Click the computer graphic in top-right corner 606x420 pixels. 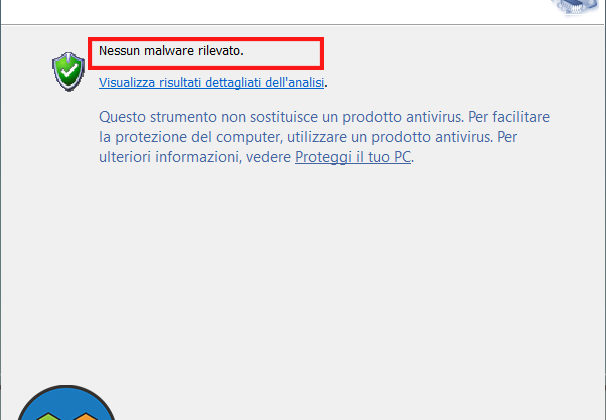click(x=578, y=8)
